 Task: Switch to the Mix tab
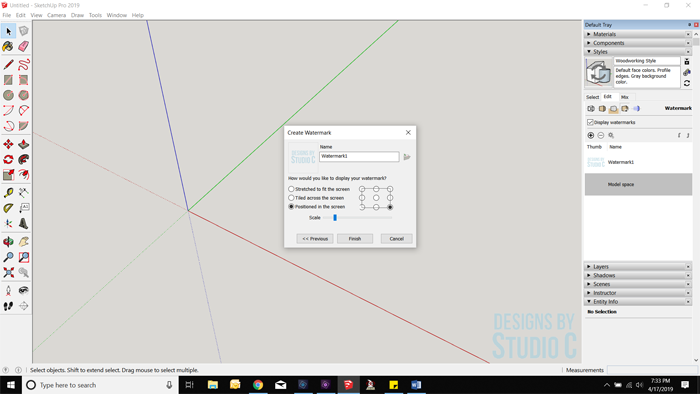[625, 97]
